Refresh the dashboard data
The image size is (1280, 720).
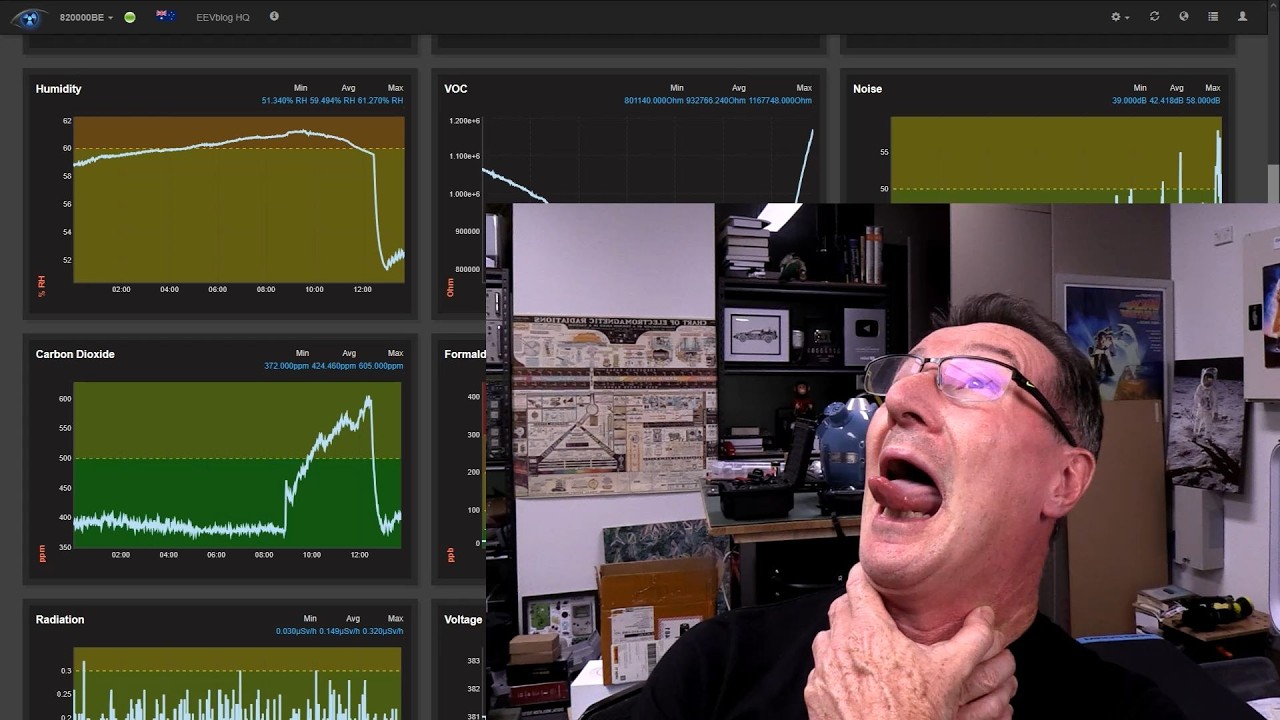(1154, 17)
